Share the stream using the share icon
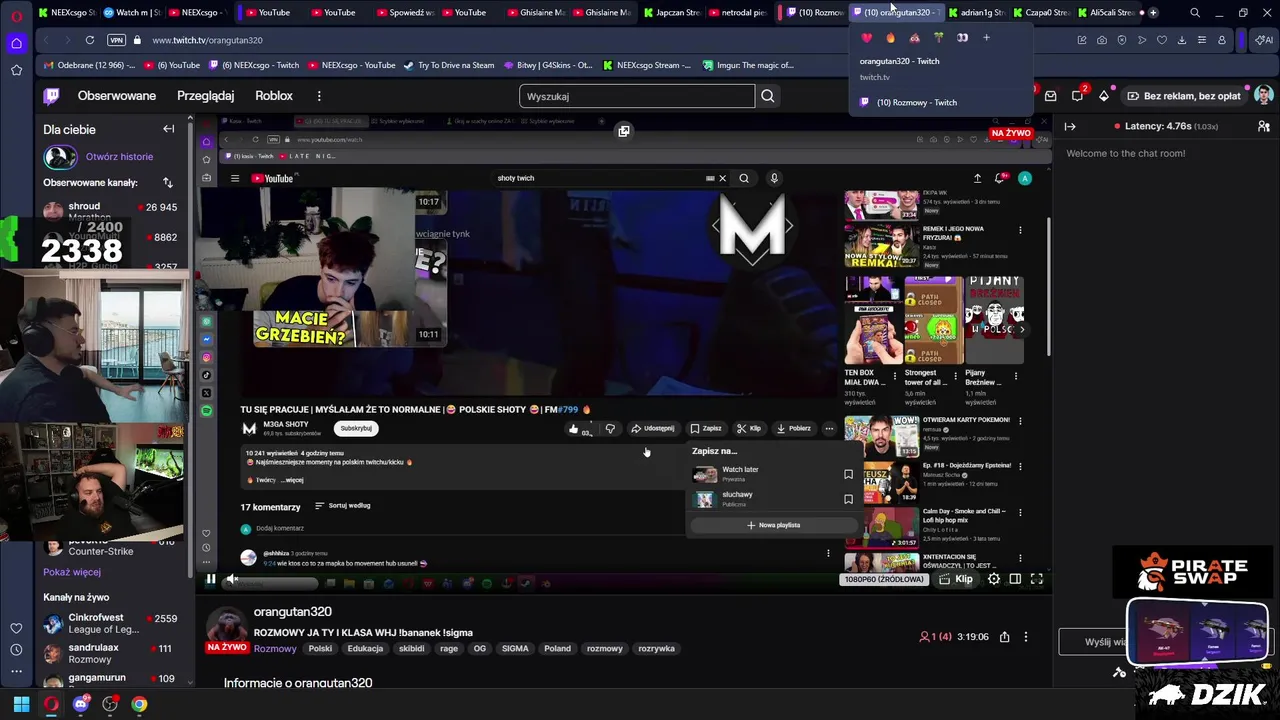Image resolution: width=1280 pixels, height=720 pixels. click(1005, 637)
